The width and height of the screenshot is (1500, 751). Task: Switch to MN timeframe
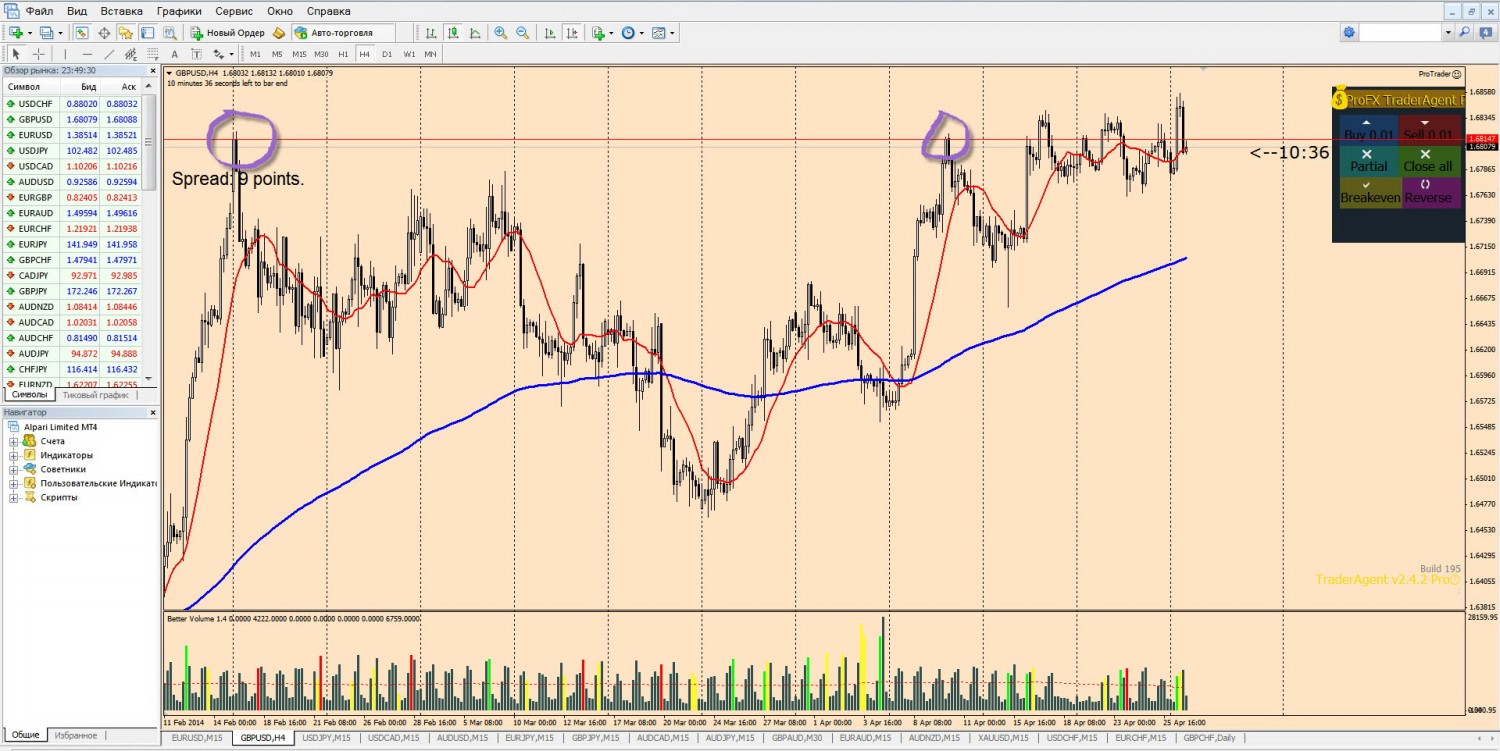pos(430,54)
